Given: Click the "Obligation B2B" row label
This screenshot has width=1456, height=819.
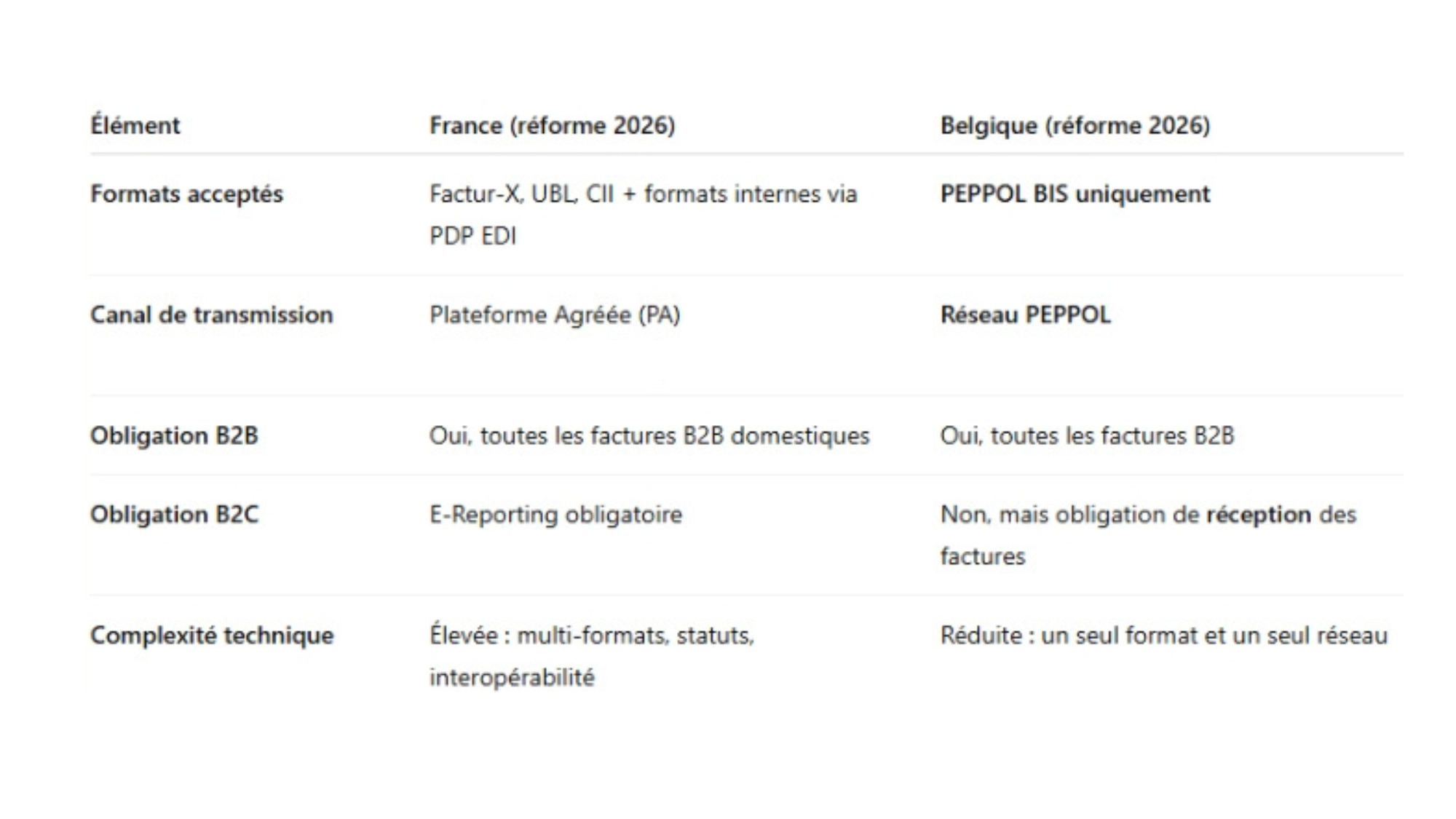Looking at the screenshot, I should [x=174, y=435].
